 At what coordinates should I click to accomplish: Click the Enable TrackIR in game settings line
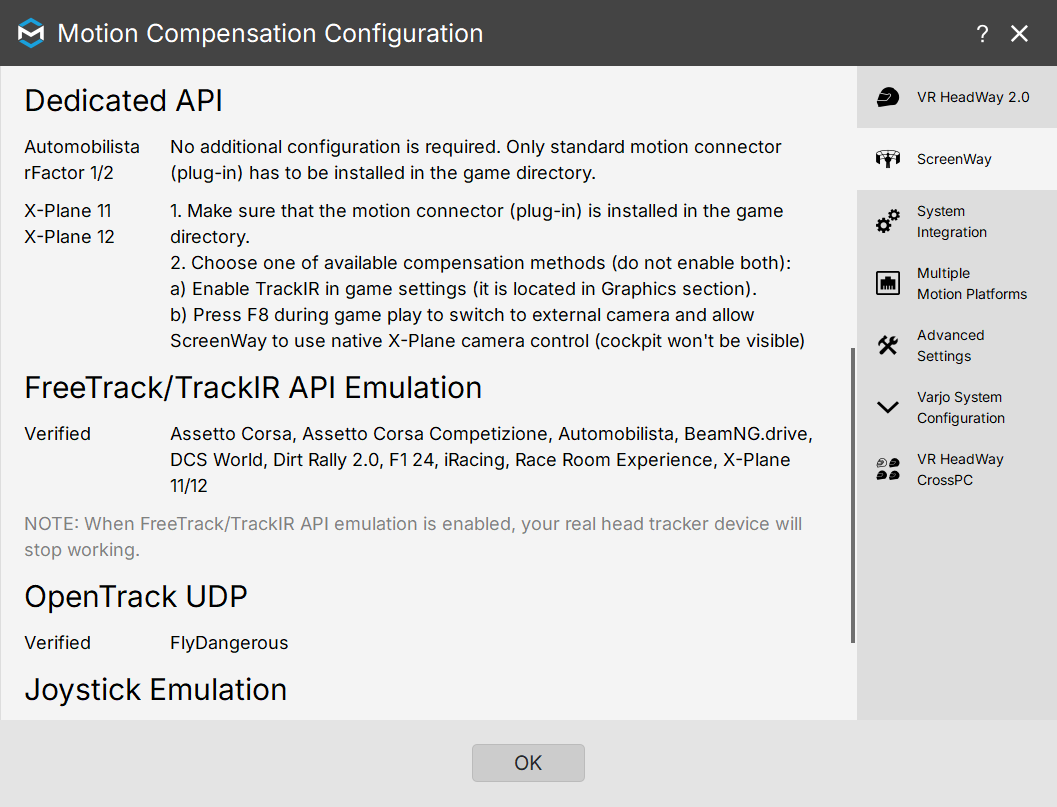(x=463, y=289)
